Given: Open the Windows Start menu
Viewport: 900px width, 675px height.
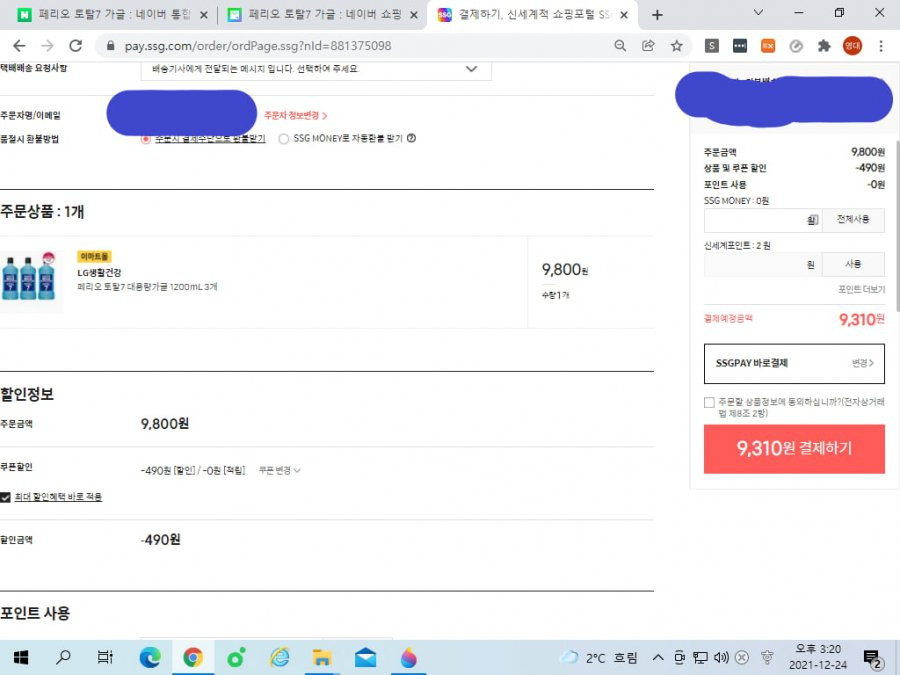Looking at the screenshot, I should click(x=21, y=657).
